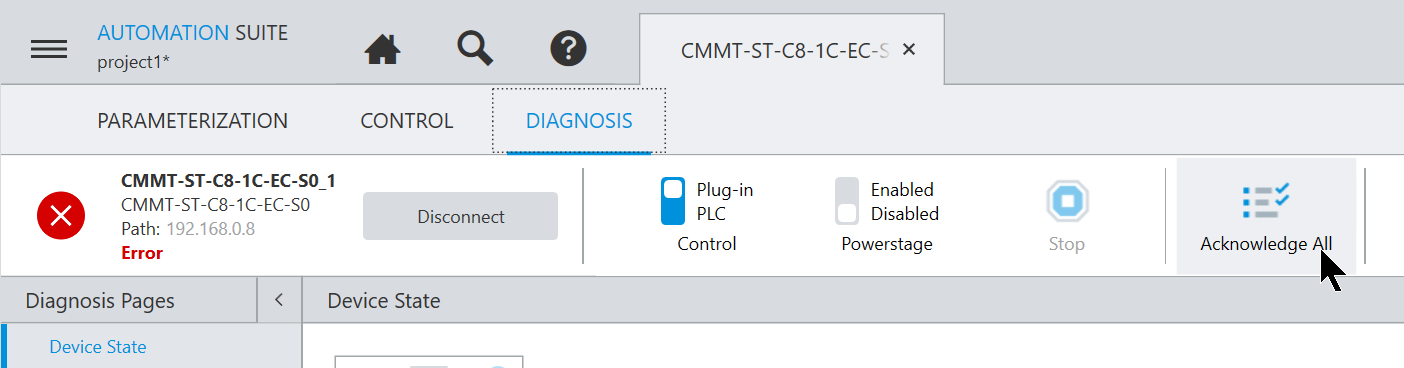Screen dimensions: 1404x368
Task: Click the Acknowledge All checklist icon
Action: [x=1266, y=202]
